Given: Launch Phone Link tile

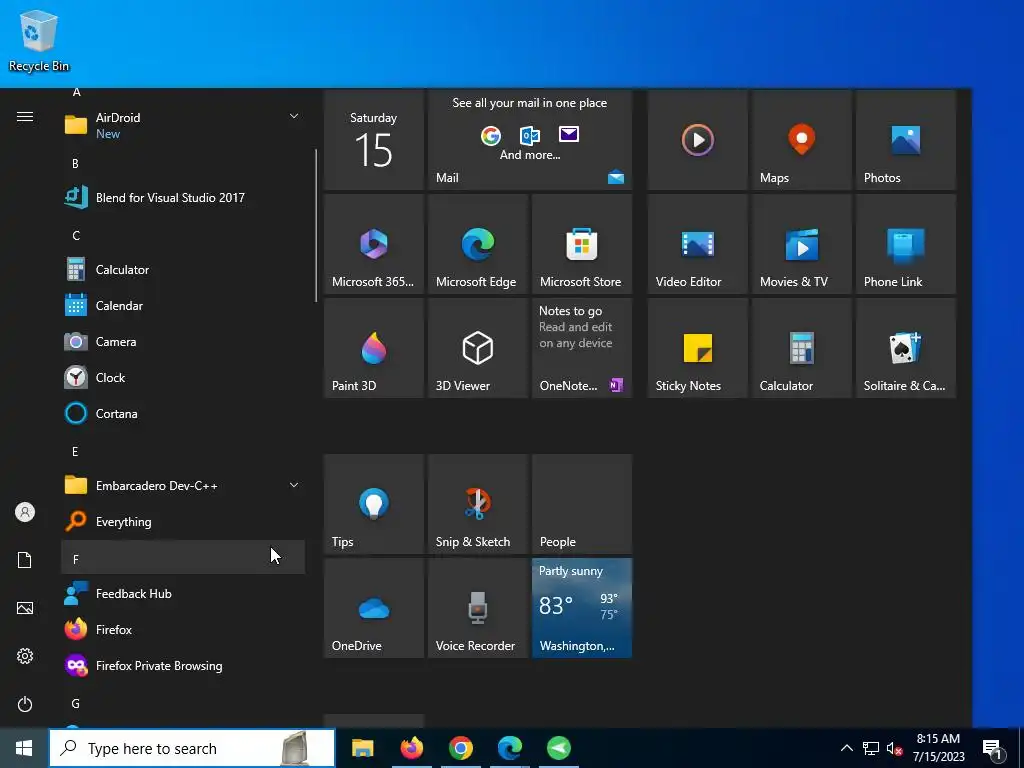Looking at the screenshot, I should (905, 244).
